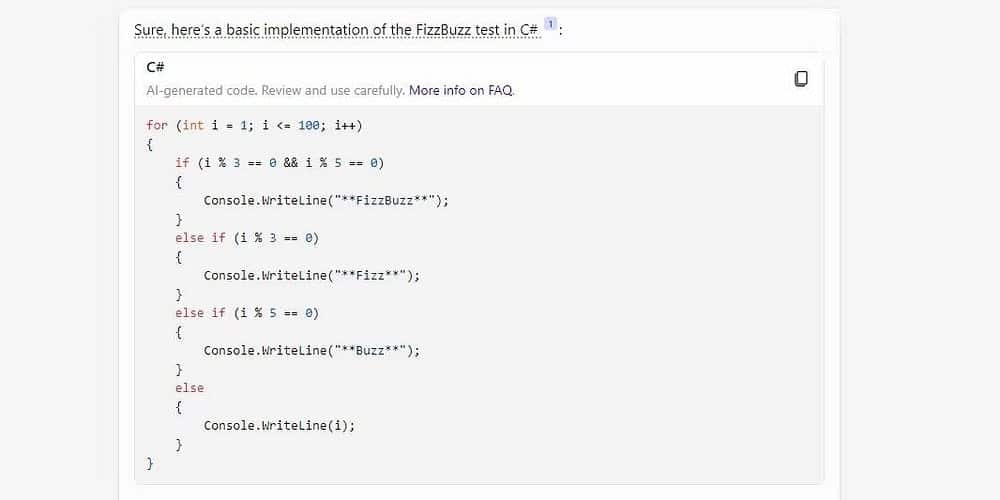Click the WriteLine "**Buzz**" statement
Screen dimensions: 1000x500
point(312,350)
